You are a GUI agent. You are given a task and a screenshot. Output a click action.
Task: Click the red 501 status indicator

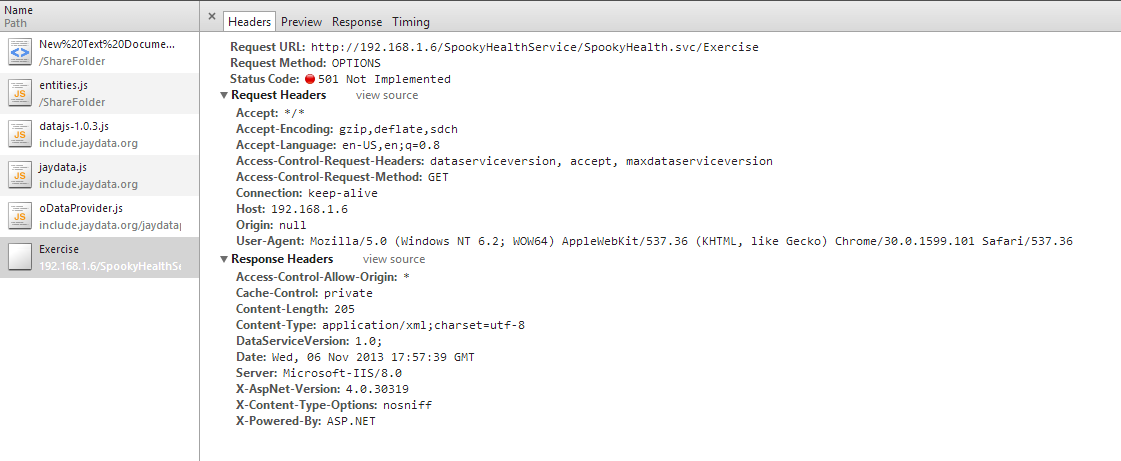coord(310,79)
